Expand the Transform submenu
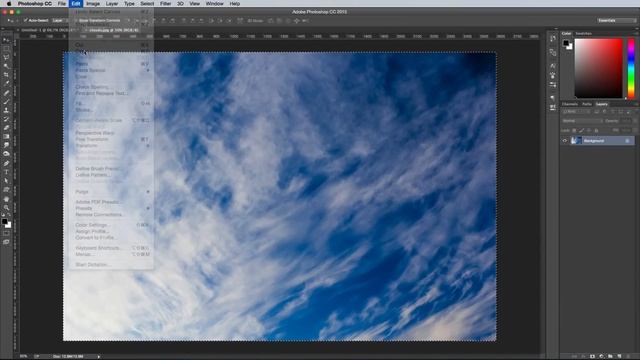640x360 pixels. 112,145
